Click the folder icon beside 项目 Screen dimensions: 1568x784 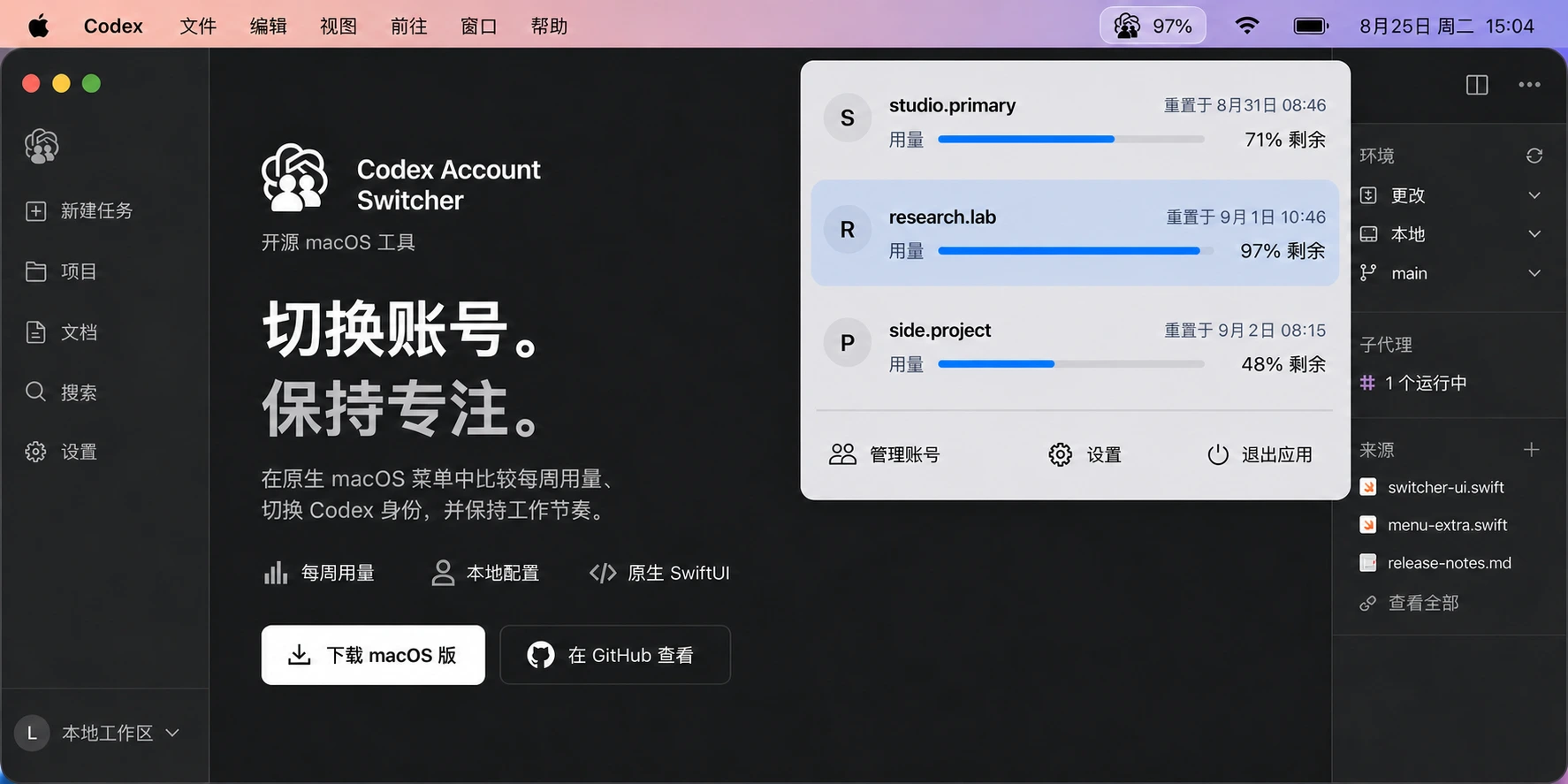35,271
